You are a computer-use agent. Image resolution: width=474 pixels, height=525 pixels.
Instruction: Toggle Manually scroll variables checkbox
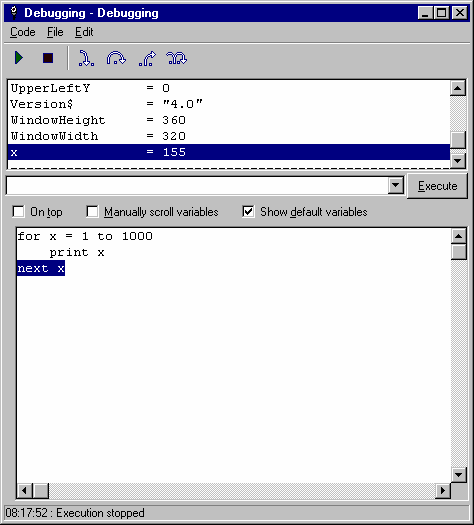92,212
